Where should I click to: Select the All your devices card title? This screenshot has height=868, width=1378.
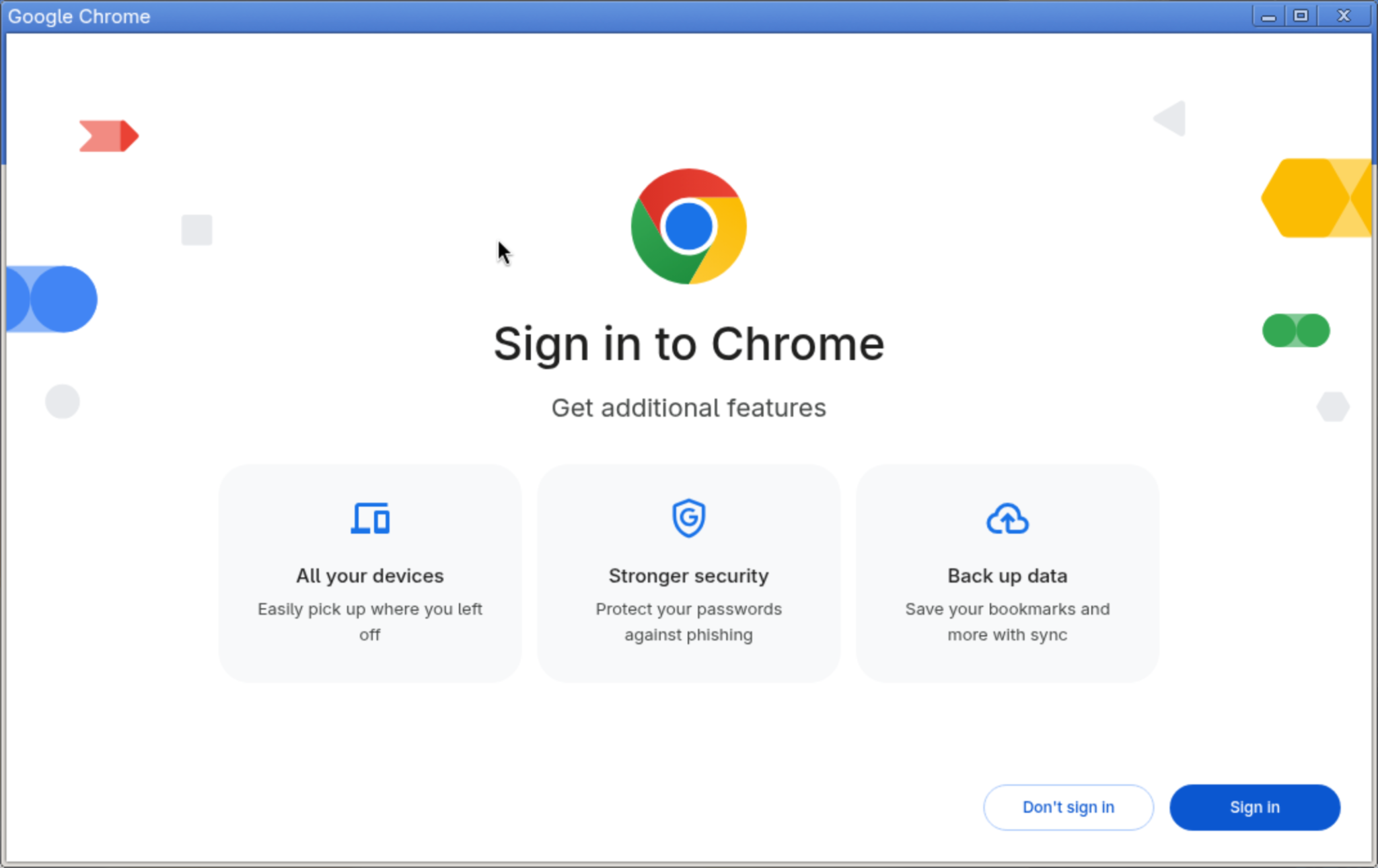pos(370,576)
